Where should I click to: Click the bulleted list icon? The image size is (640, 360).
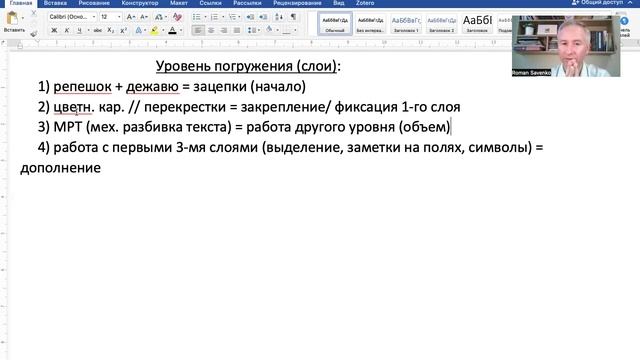[197, 17]
